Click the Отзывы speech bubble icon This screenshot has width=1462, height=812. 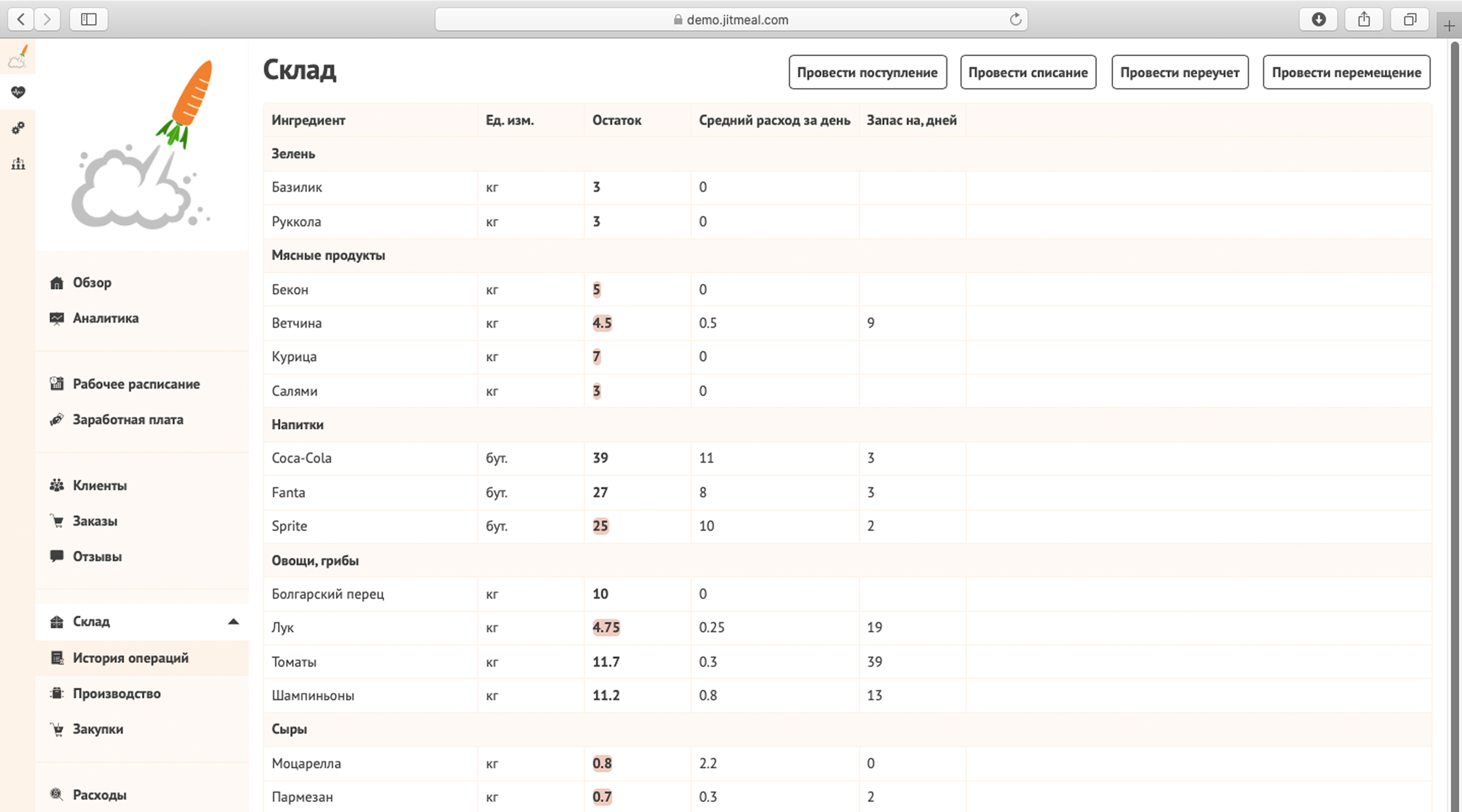click(x=57, y=555)
